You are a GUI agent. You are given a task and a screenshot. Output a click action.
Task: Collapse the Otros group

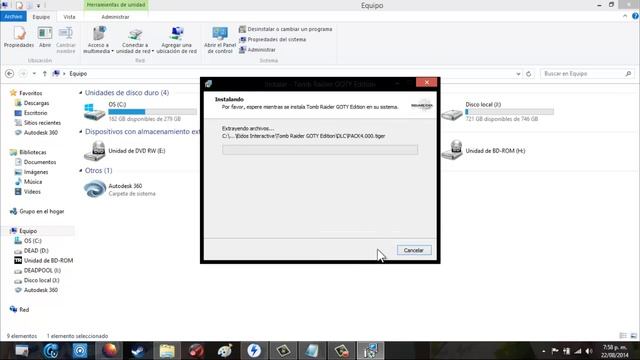(x=80, y=171)
